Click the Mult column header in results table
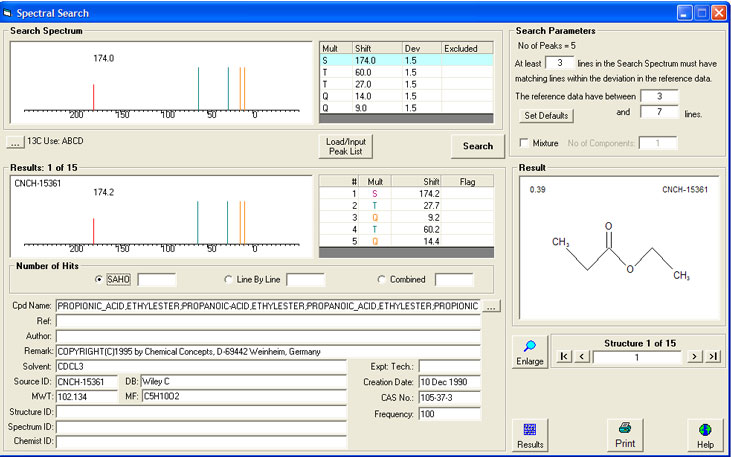731x457 pixels. pyautogui.click(x=376, y=180)
